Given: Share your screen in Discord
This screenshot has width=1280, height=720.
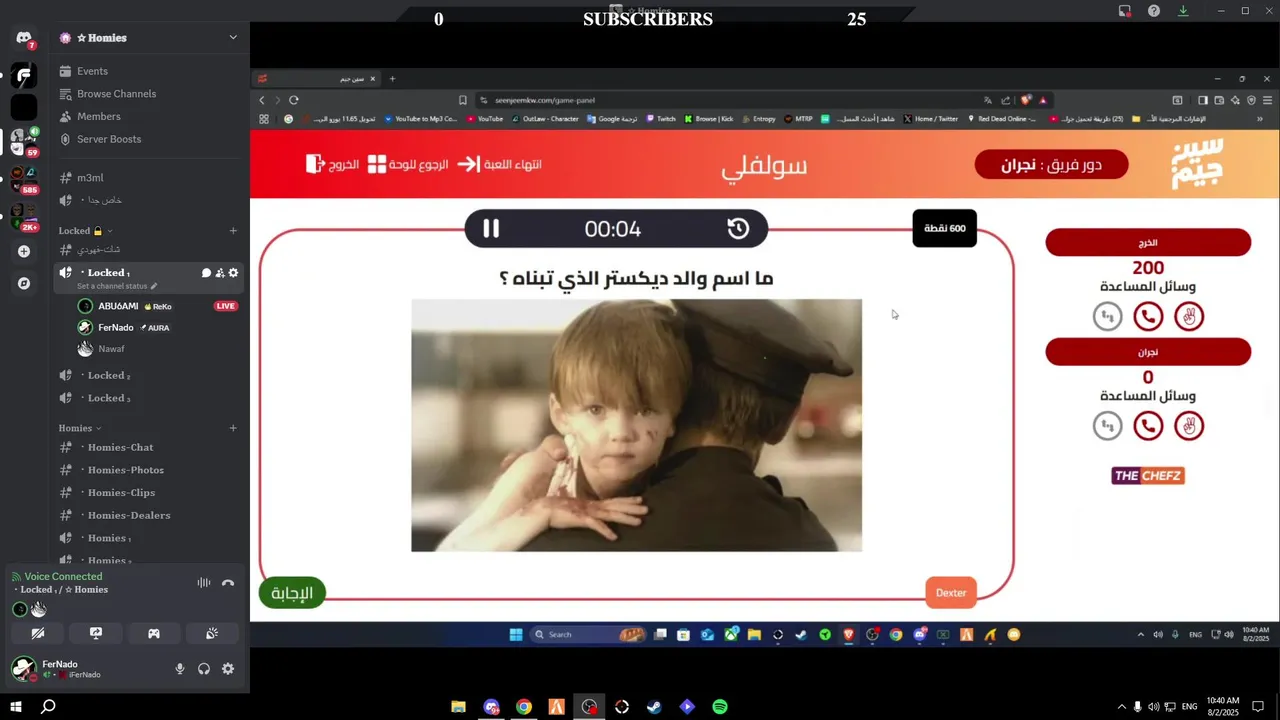Looking at the screenshot, I should click(x=96, y=634).
